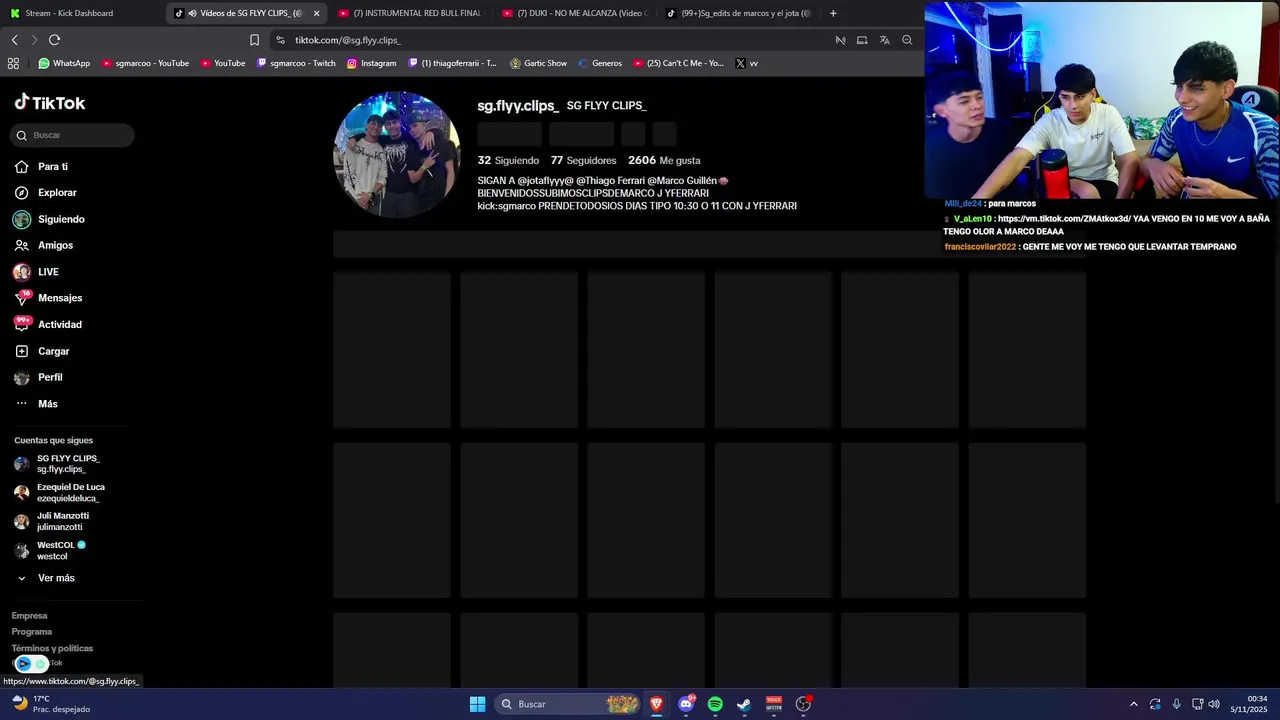Click the address bar URL
1280x720 pixels.
click(348, 40)
